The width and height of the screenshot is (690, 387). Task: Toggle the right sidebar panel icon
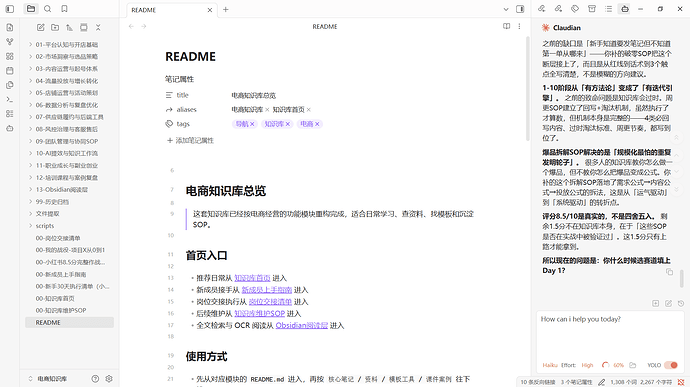(520, 9)
